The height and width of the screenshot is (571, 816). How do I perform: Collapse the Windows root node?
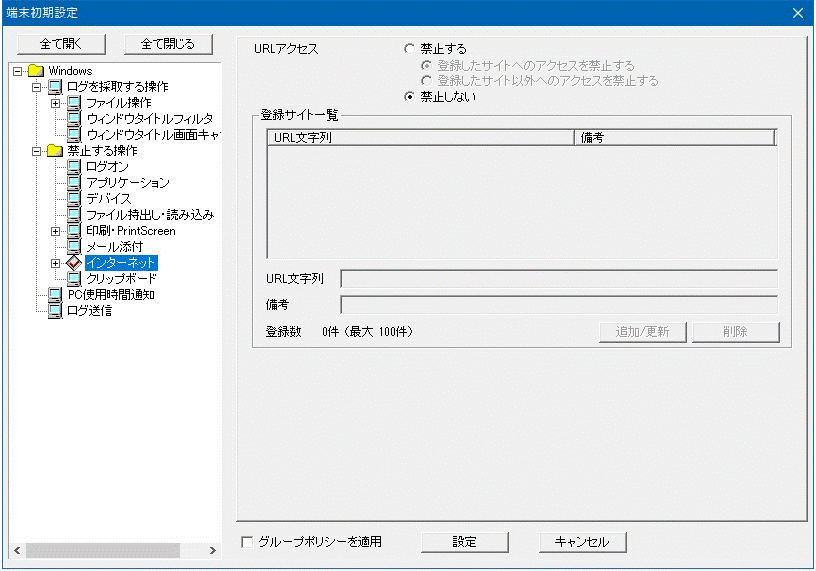(x=18, y=71)
